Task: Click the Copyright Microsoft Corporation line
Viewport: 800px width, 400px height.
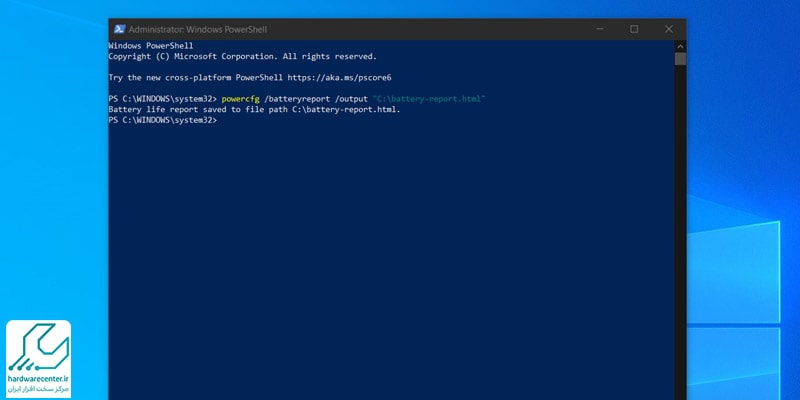Action: pos(242,57)
